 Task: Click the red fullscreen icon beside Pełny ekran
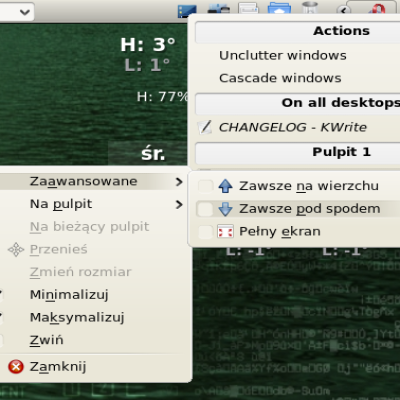[x=225, y=232]
